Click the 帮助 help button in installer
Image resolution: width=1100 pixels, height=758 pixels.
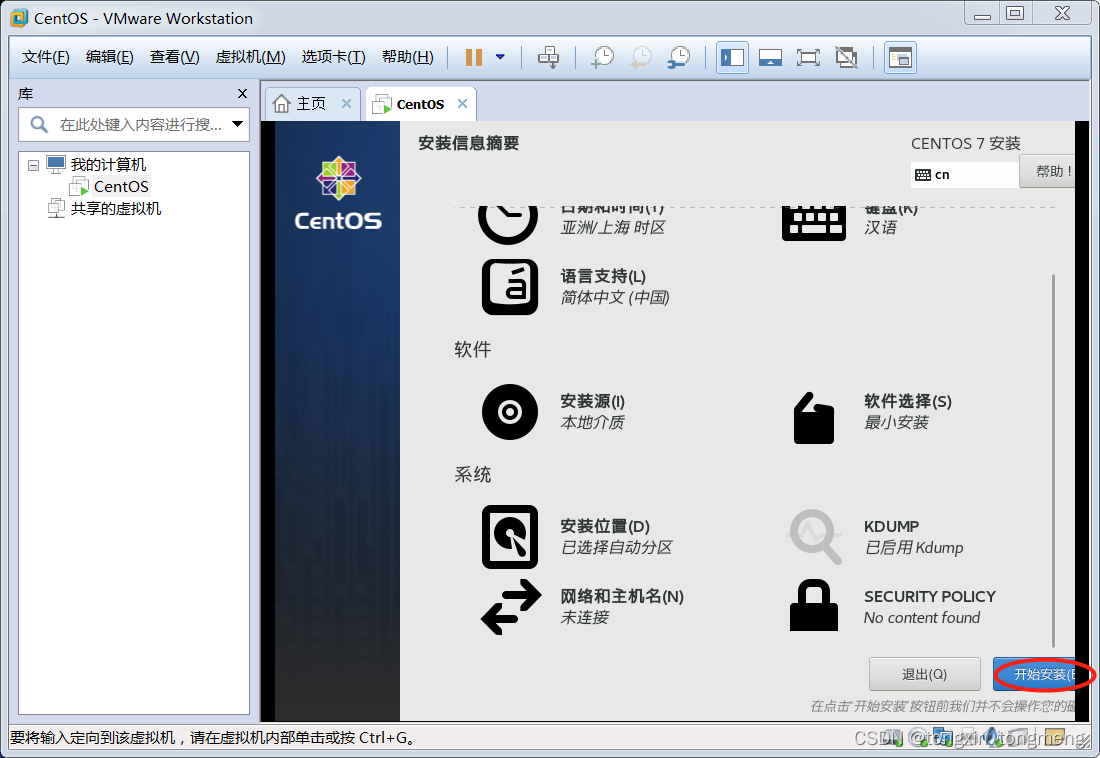tap(1049, 171)
